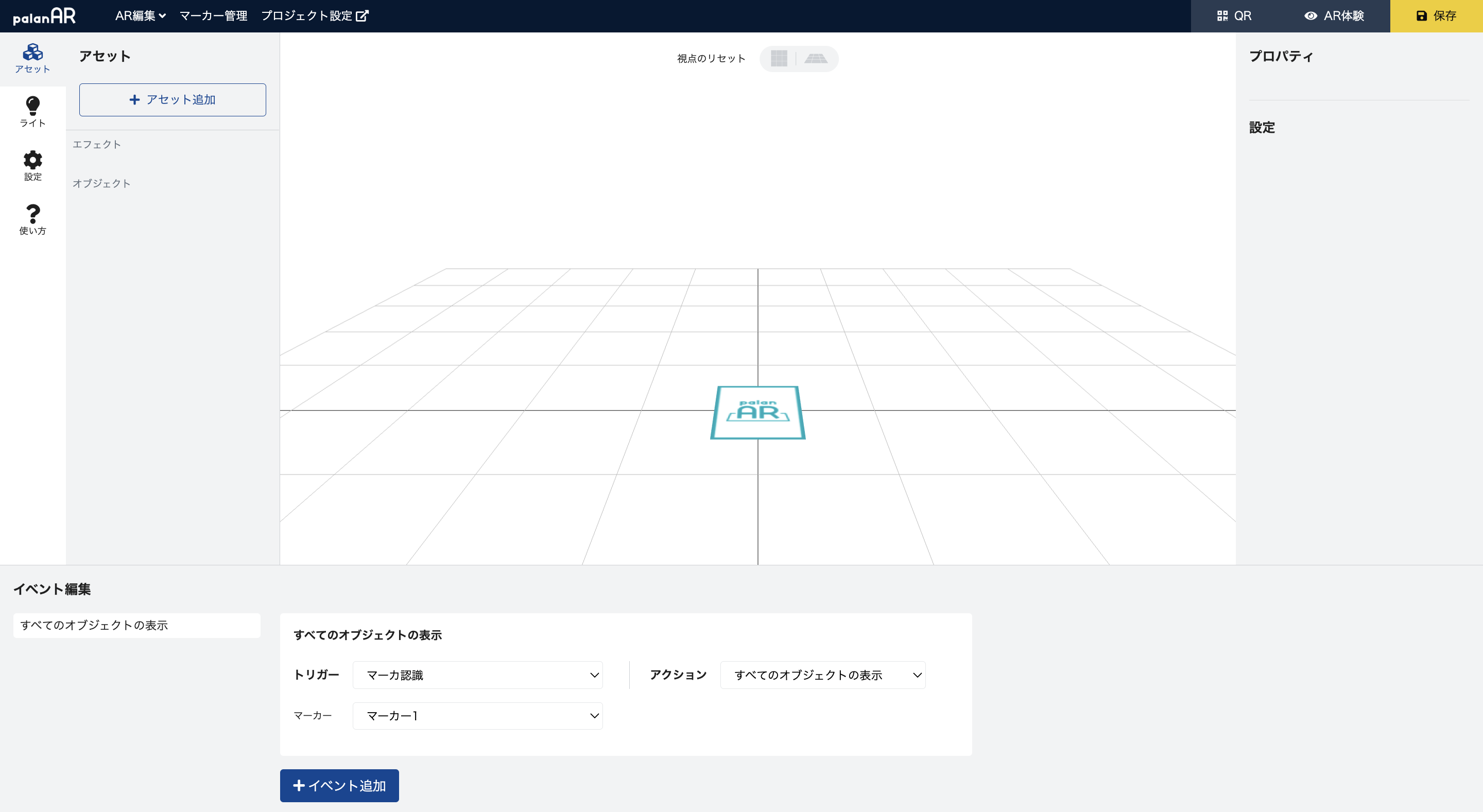Switch to the flat grid view icon
The width and height of the screenshot is (1483, 812).
[779, 58]
